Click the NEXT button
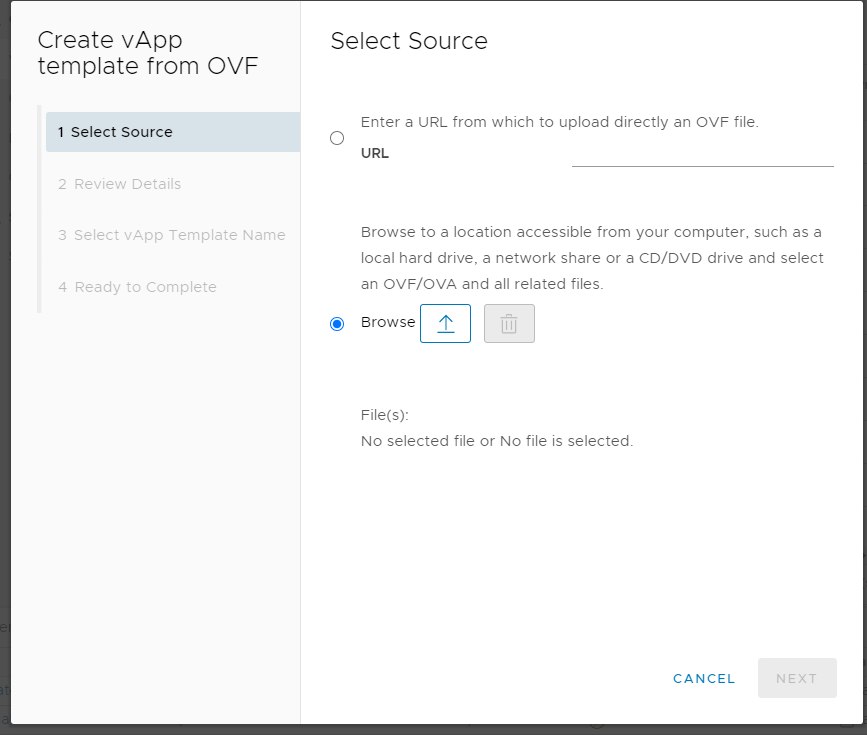 (x=797, y=678)
